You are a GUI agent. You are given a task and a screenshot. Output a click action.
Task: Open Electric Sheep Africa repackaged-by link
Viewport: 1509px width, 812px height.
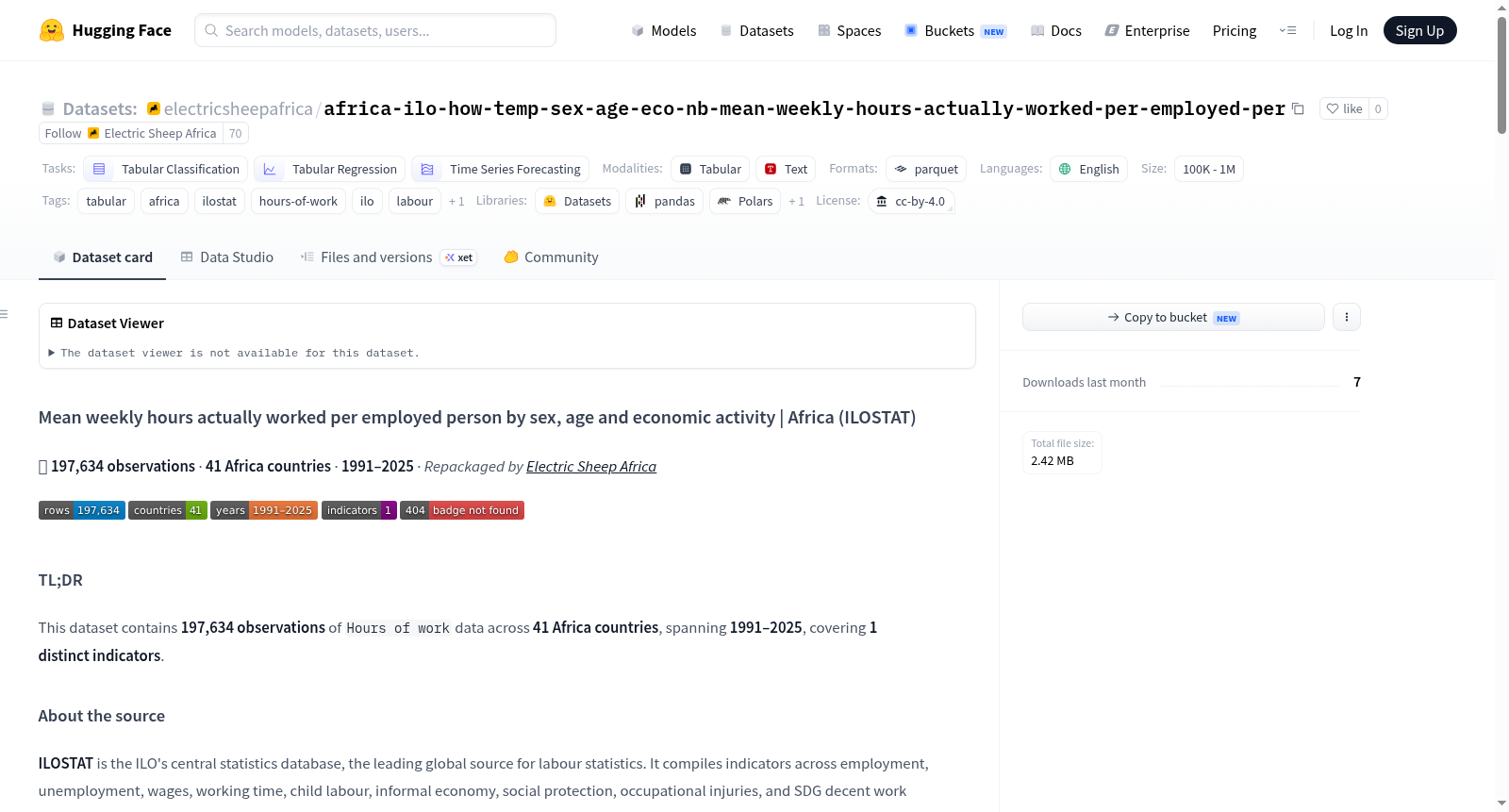pyautogui.click(x=591, y=466)
